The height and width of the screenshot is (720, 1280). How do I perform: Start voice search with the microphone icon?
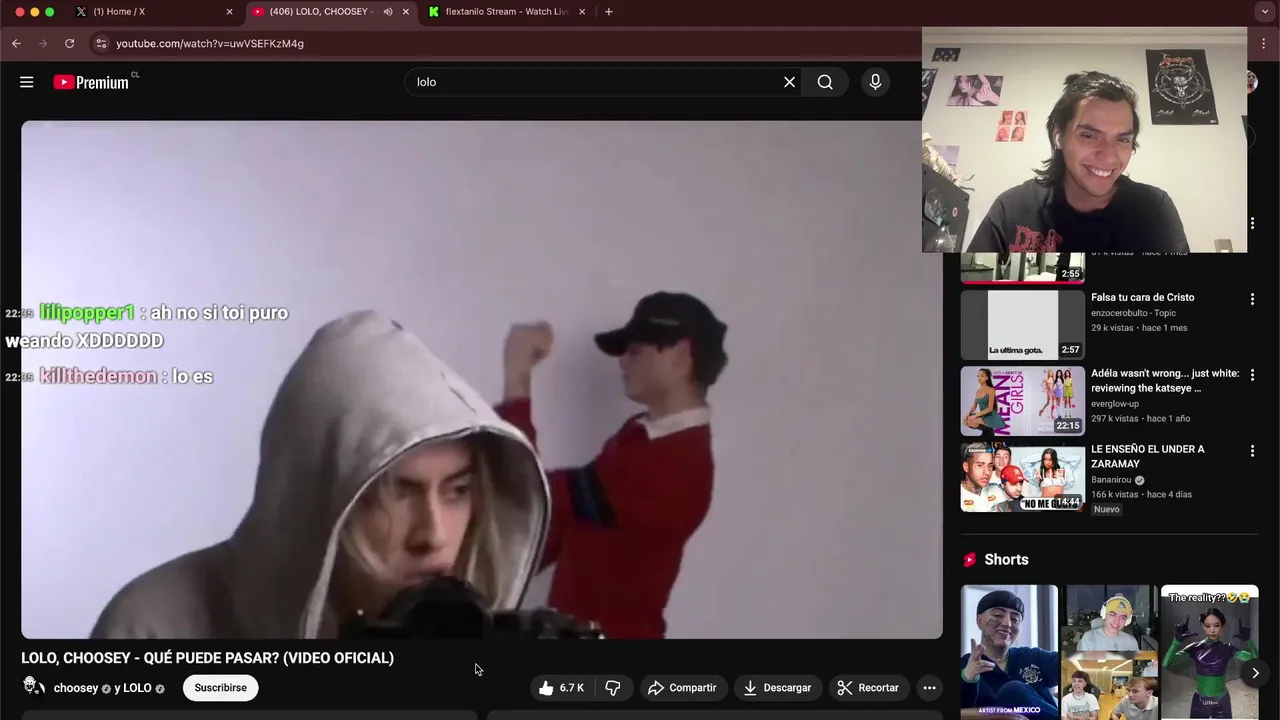(x=875, y=82)
